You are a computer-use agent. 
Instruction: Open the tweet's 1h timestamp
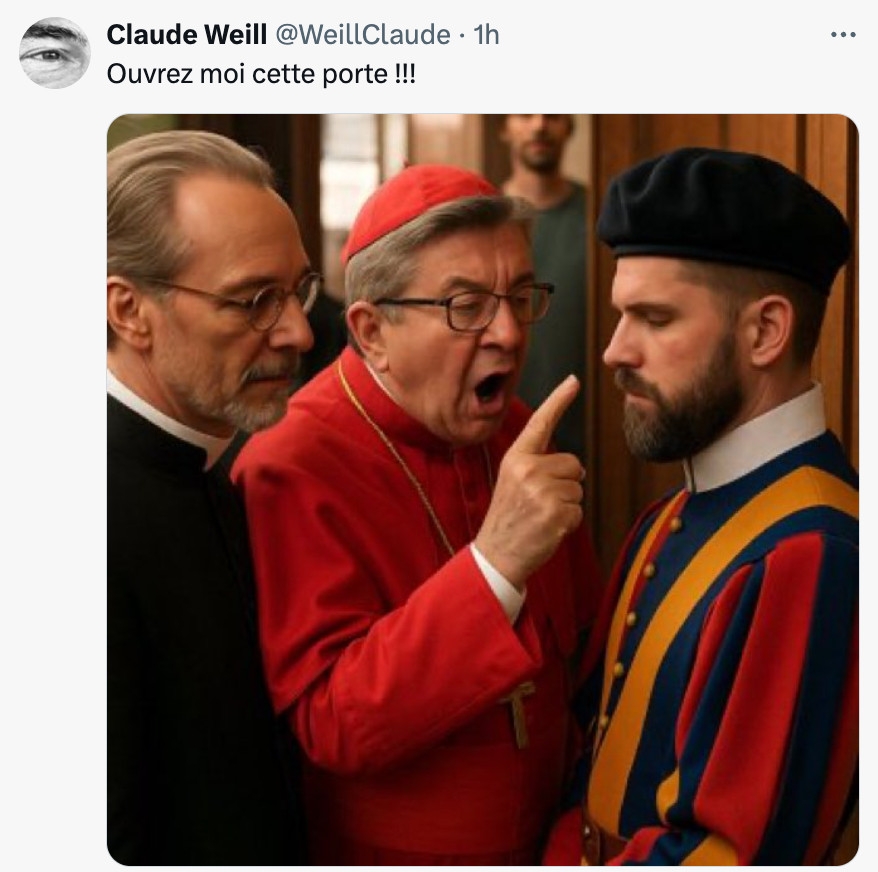point(486,35)
